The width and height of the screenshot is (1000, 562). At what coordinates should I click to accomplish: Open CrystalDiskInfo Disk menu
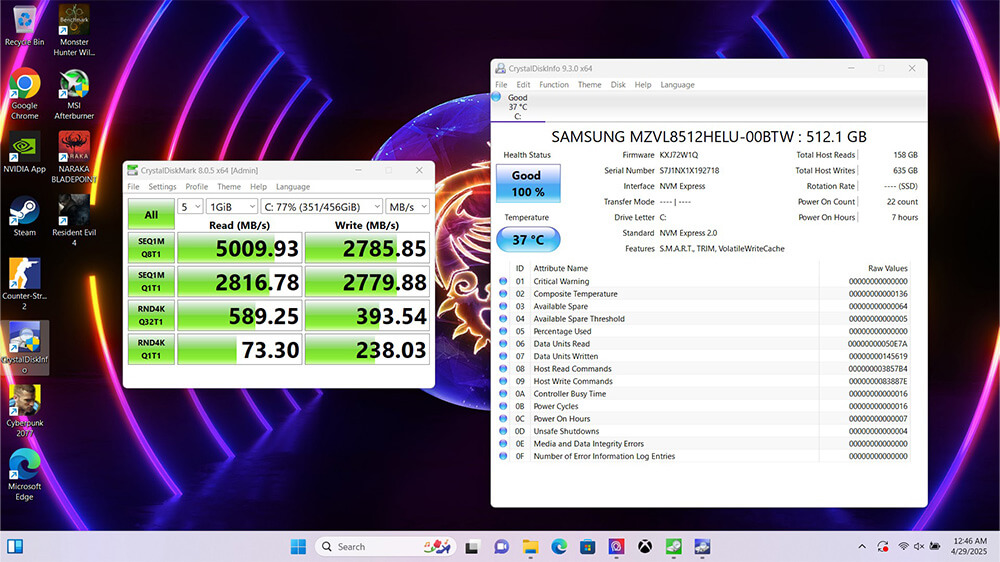pyautogui.click(x=618, y=85)
